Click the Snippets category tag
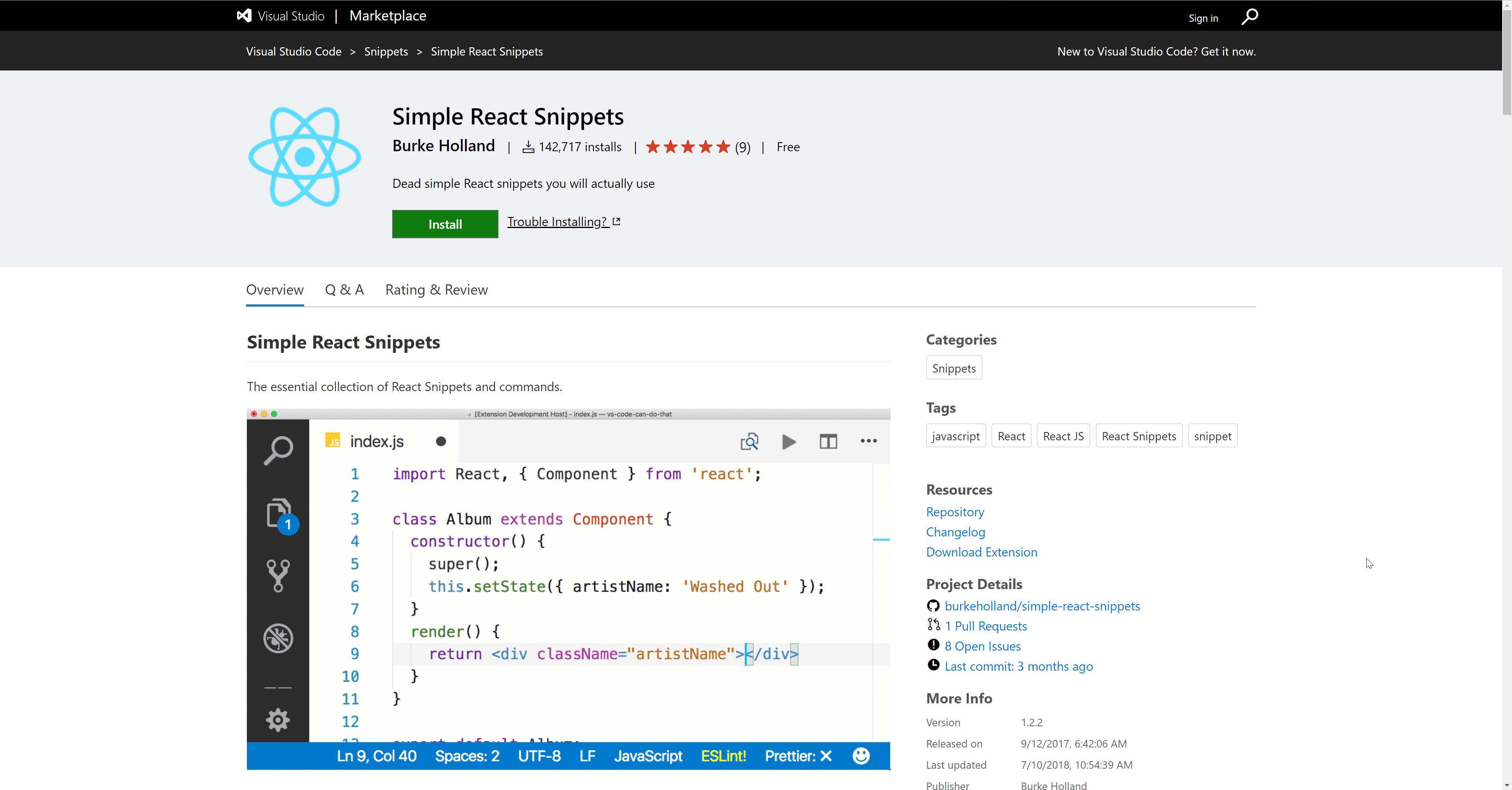 954,368
